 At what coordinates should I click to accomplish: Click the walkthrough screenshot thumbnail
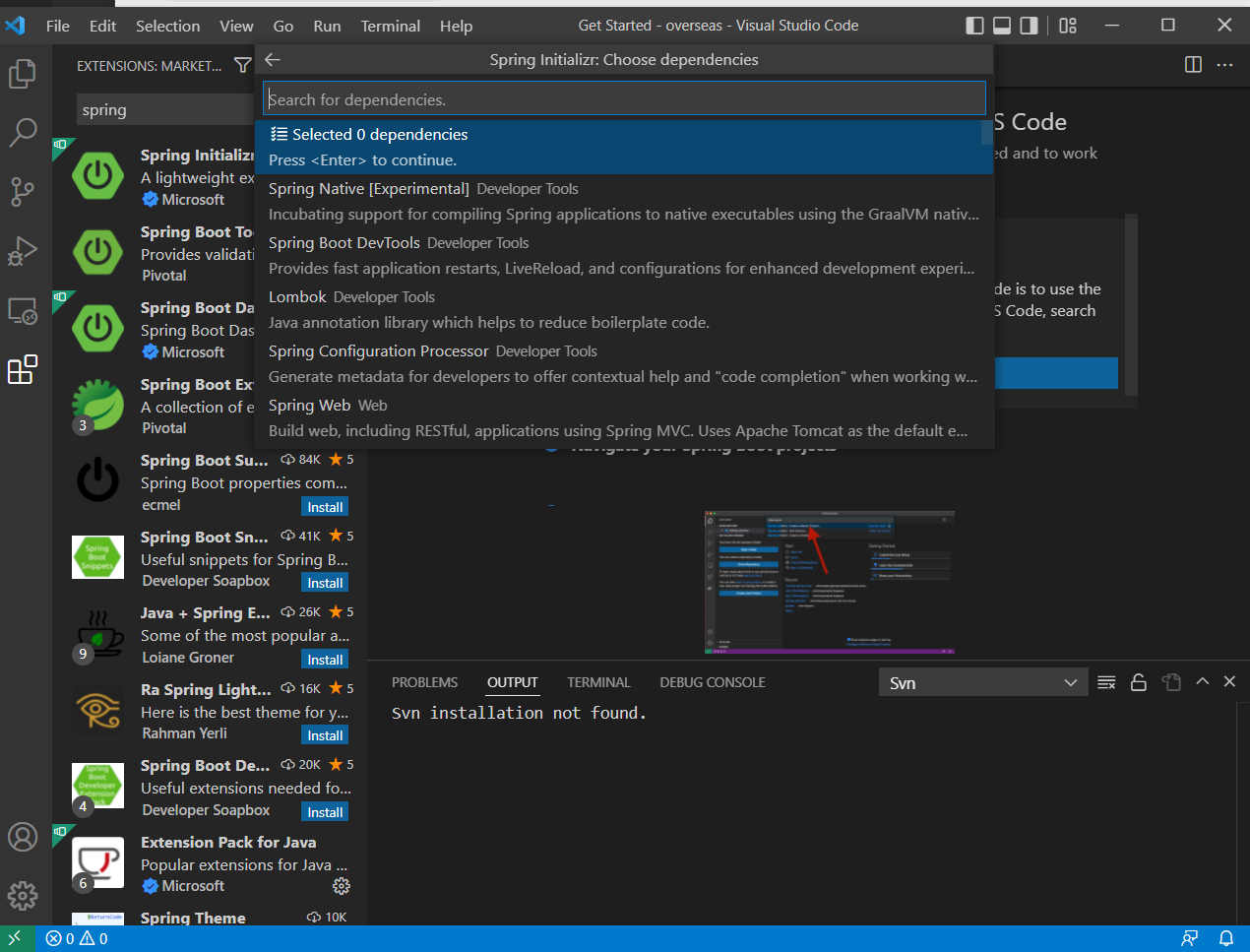coord(829,583)
